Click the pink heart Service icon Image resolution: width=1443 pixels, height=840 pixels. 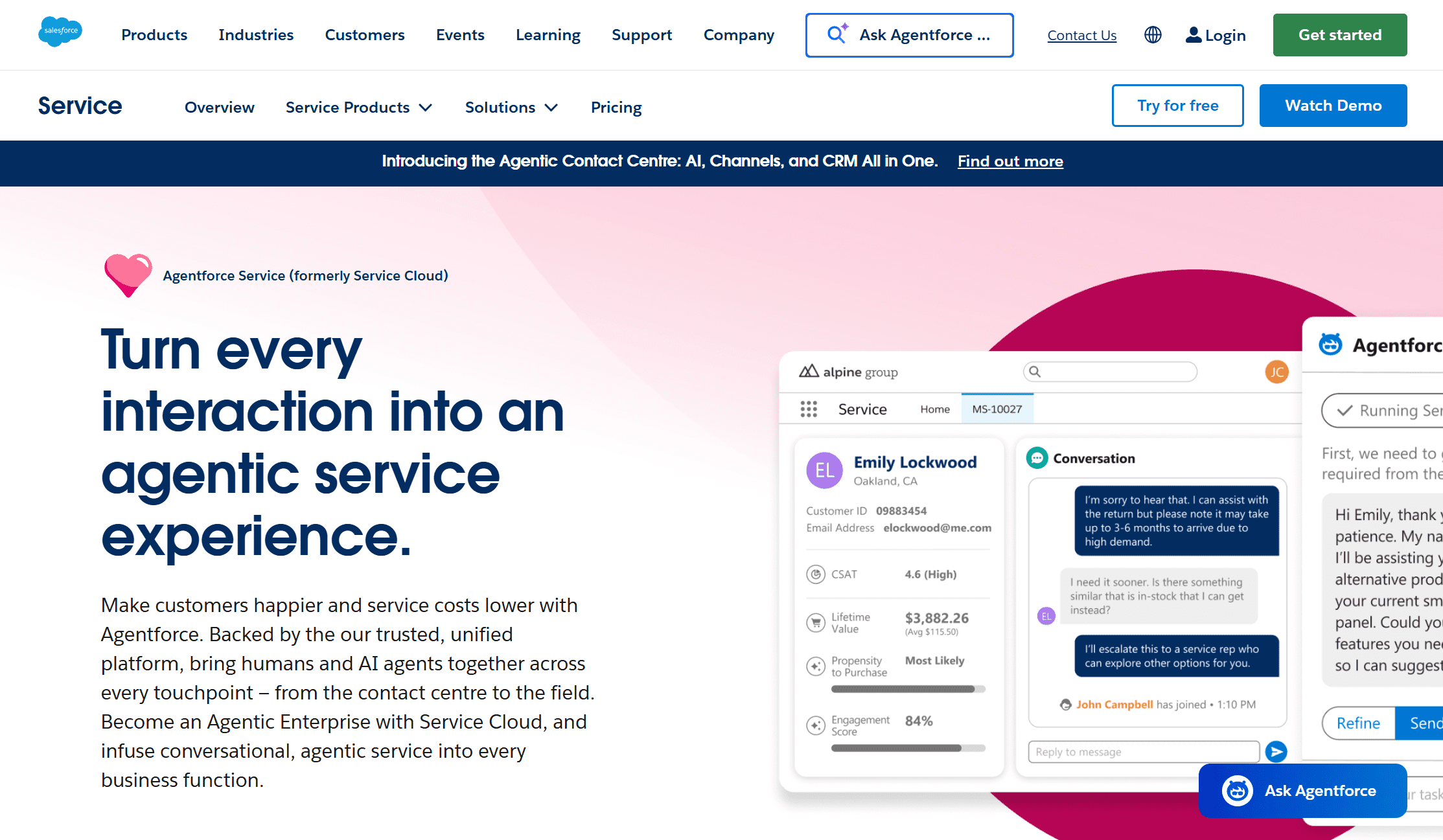(x=128, y=275)
